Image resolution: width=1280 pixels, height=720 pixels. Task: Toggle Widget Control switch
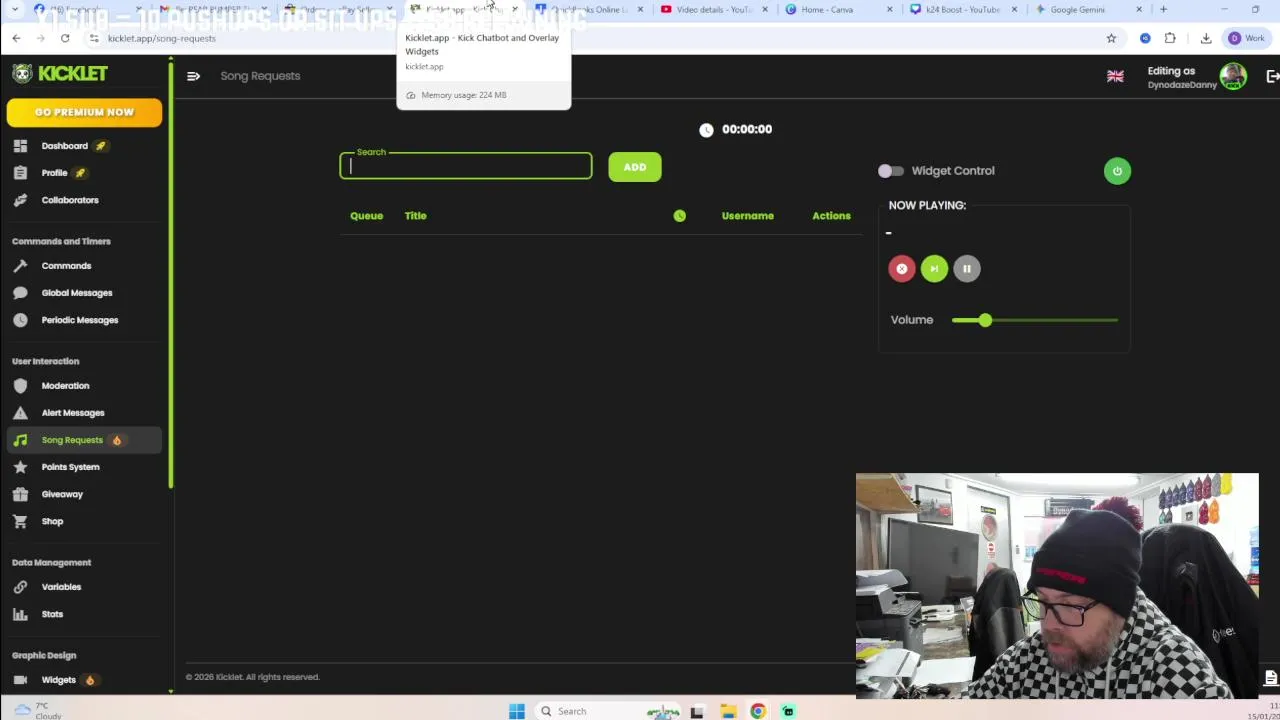pyautogui.click(x=890, y=171)
